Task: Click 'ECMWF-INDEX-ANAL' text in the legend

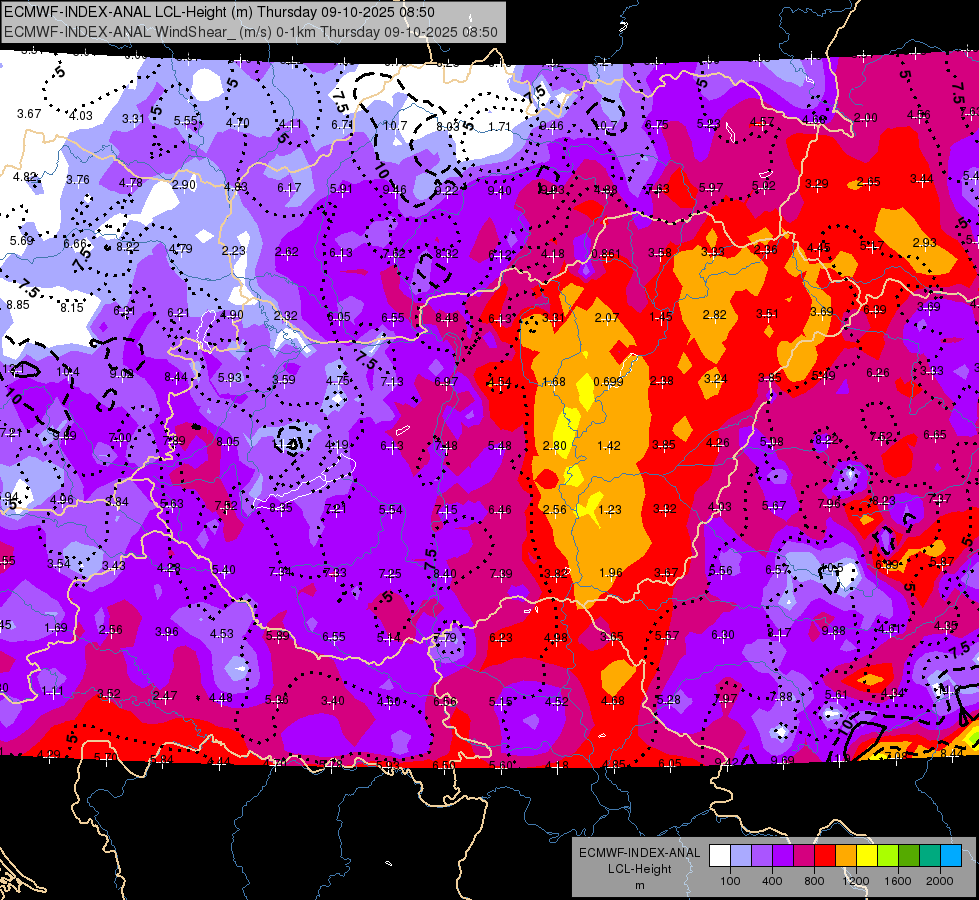Action: (x=639, y=853)
